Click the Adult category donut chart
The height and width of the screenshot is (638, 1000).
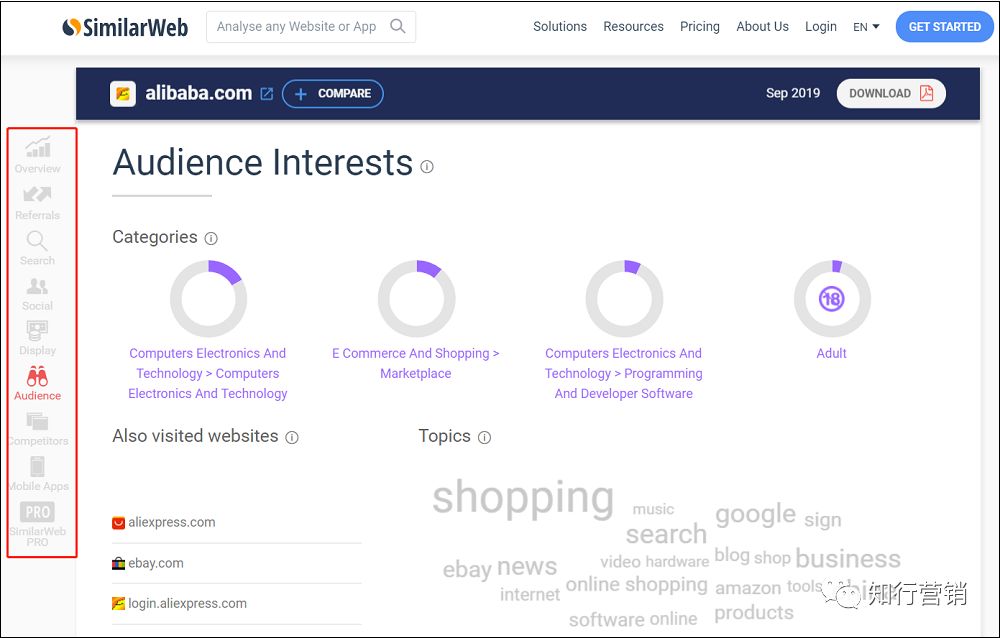click(831, 298)
